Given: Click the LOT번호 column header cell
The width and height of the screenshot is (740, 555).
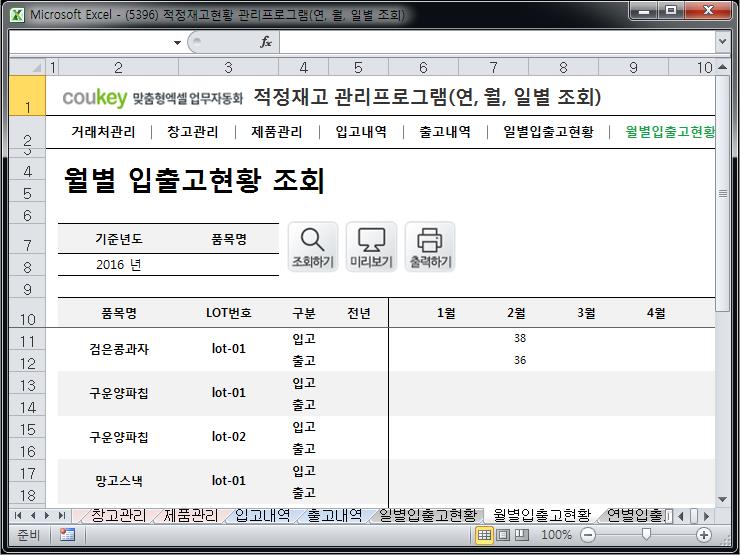Looking at the screenshot, I should click(x=228, y=313).
